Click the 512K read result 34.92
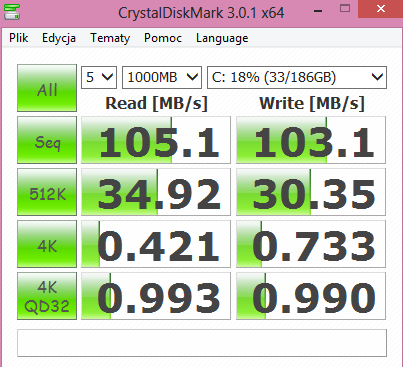403x367 pixels. pyautogui.click(x=156, y=192)
